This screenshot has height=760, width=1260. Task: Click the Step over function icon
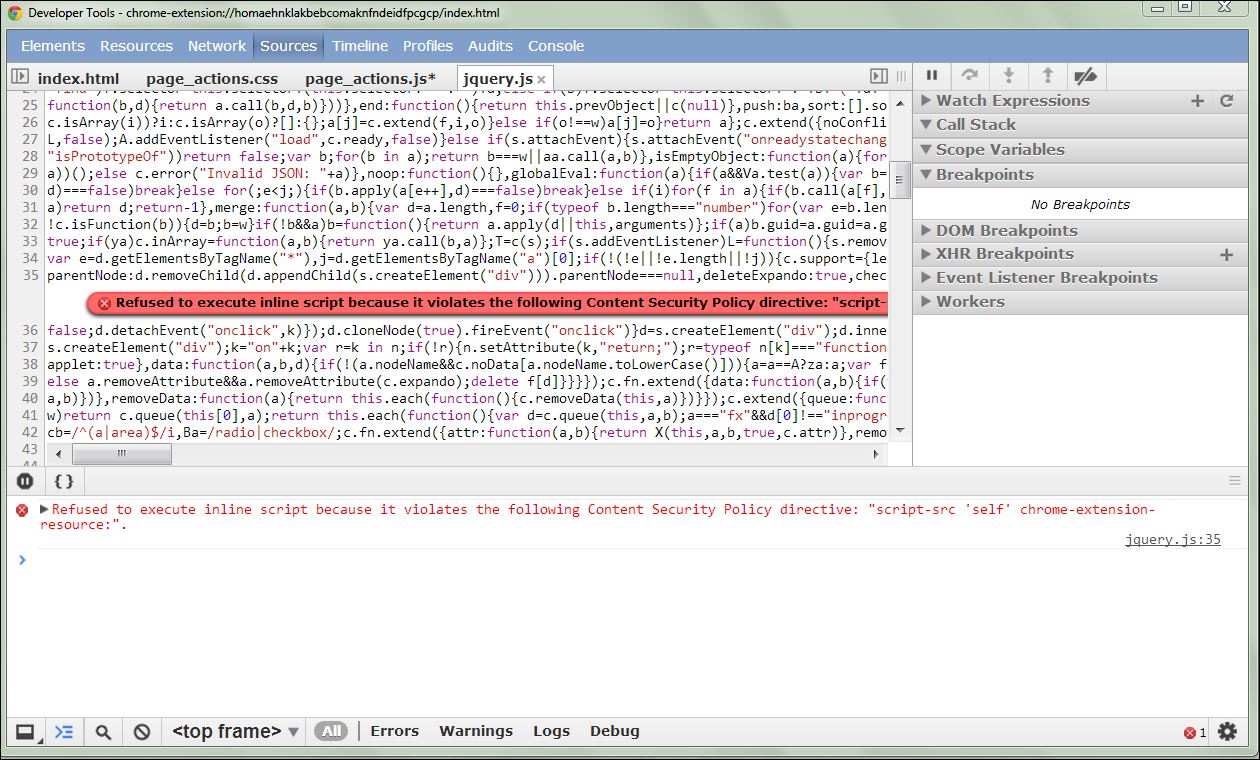tap(969, 75)
